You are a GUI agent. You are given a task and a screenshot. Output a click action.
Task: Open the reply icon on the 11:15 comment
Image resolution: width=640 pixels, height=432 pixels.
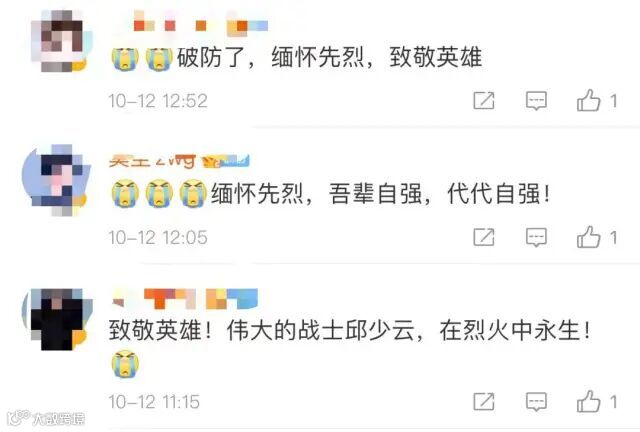[536, 402]
